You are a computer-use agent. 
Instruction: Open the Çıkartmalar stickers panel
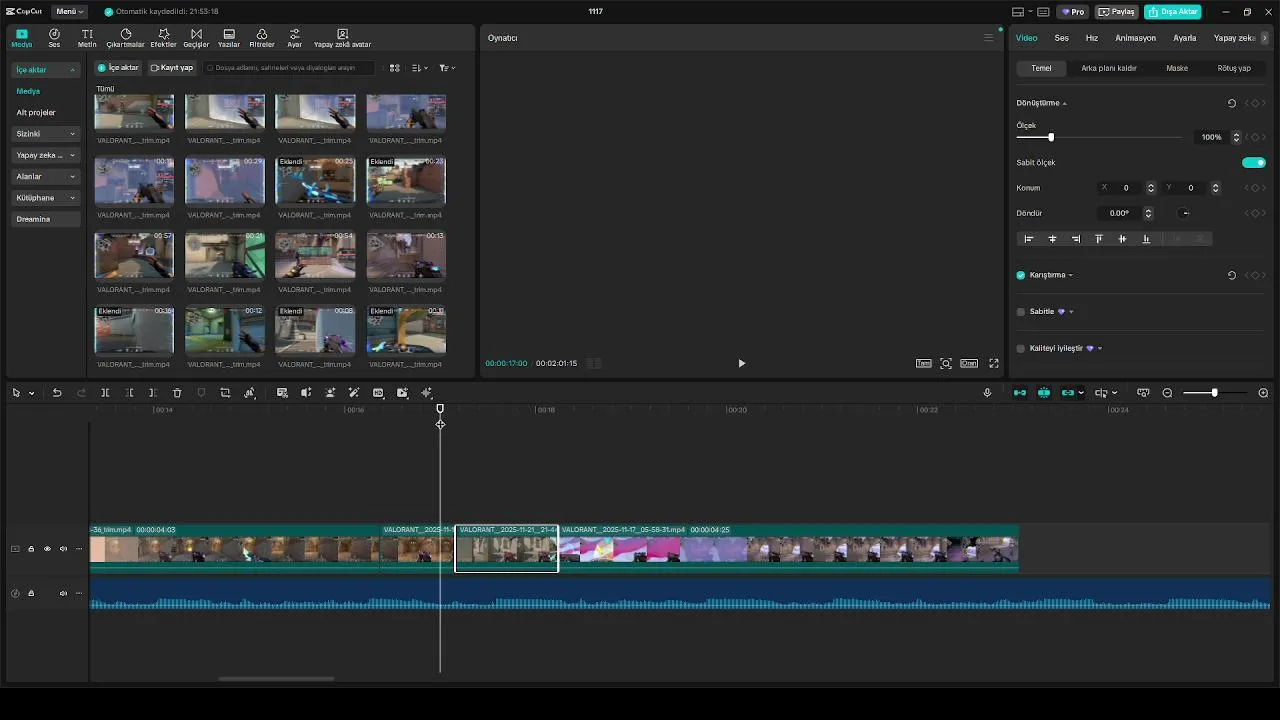[126, 38]
